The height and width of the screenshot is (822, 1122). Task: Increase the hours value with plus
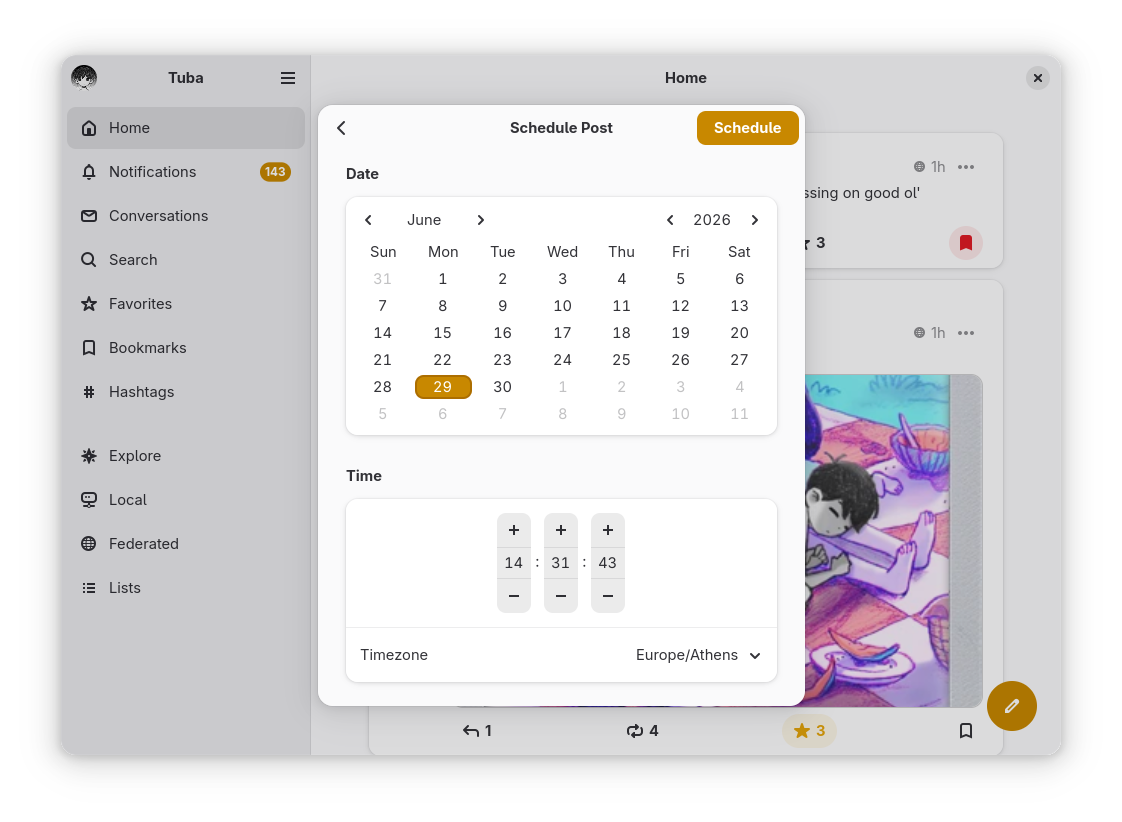tap(514, 530)
